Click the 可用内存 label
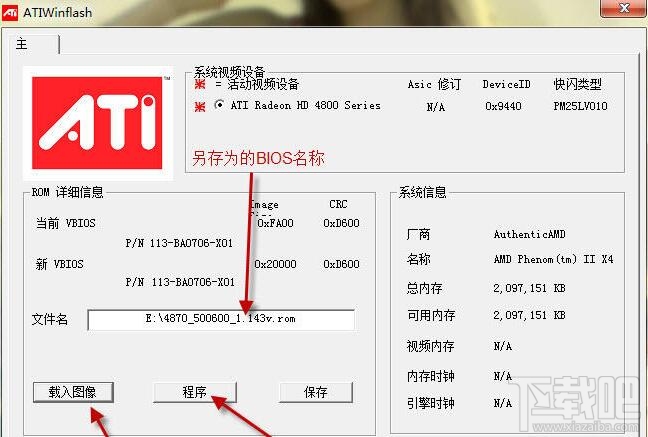Viewport: 648px width, 437px height. pyautogui.click(x=431, y=315)
